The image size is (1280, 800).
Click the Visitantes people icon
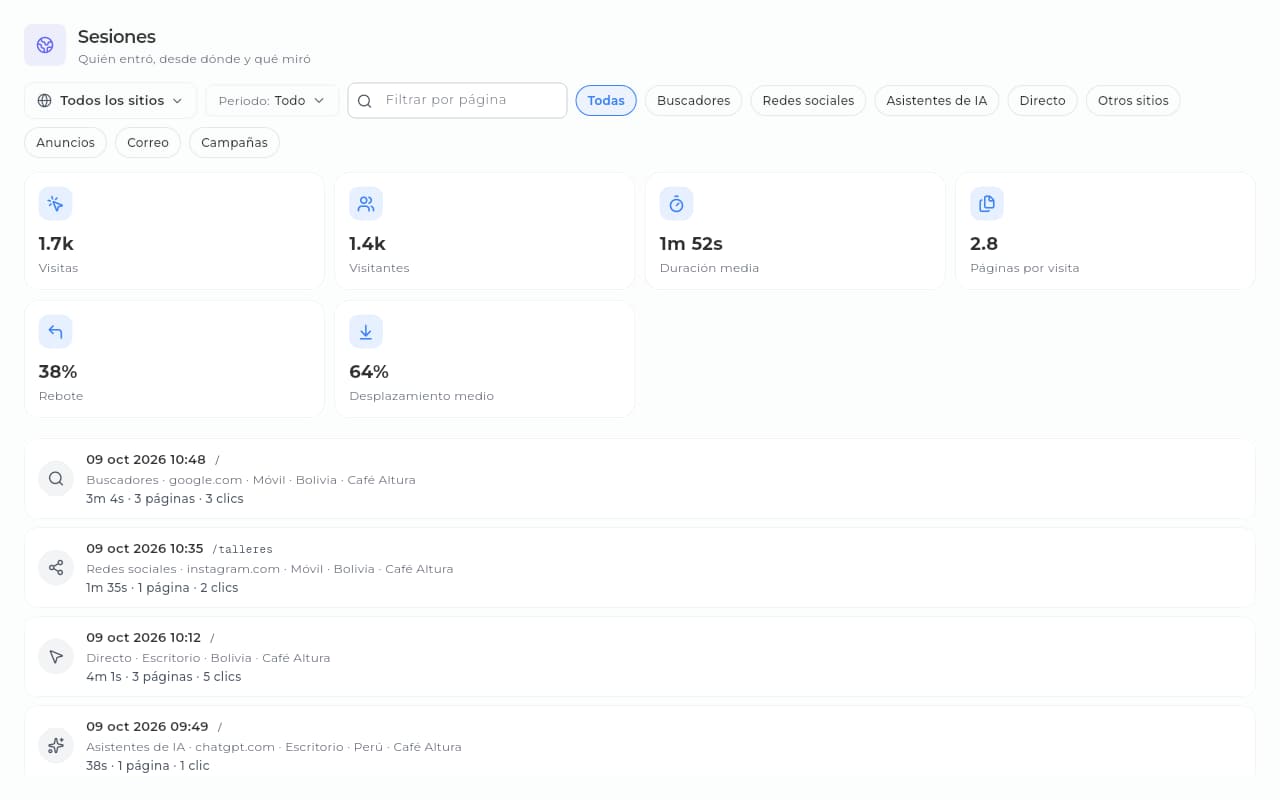pyautogui.click(x=366, y=204)
